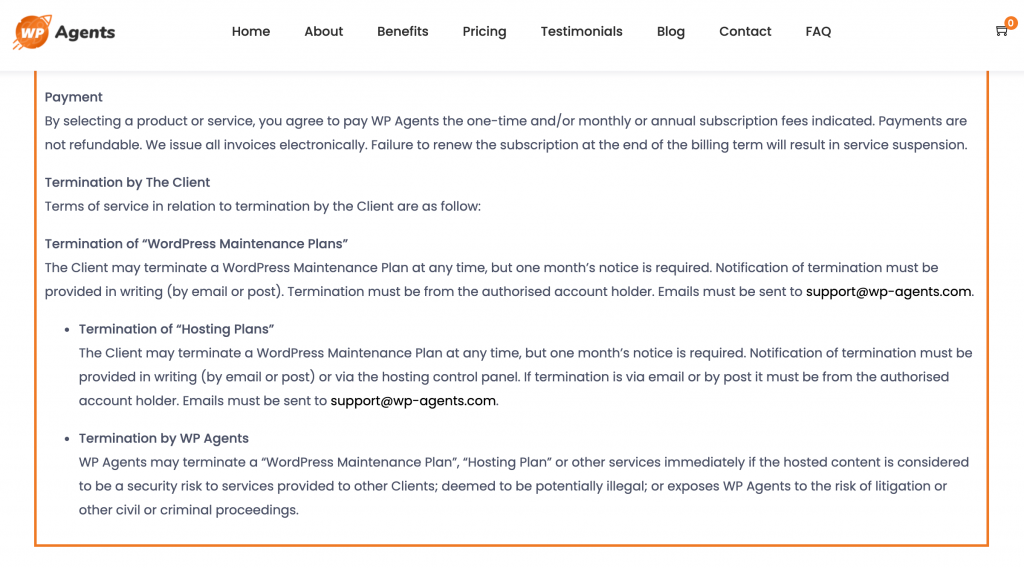Open the FAQ navigation item
The height and width of the screenshot is (569, 1024).
[x=818, y=32]
